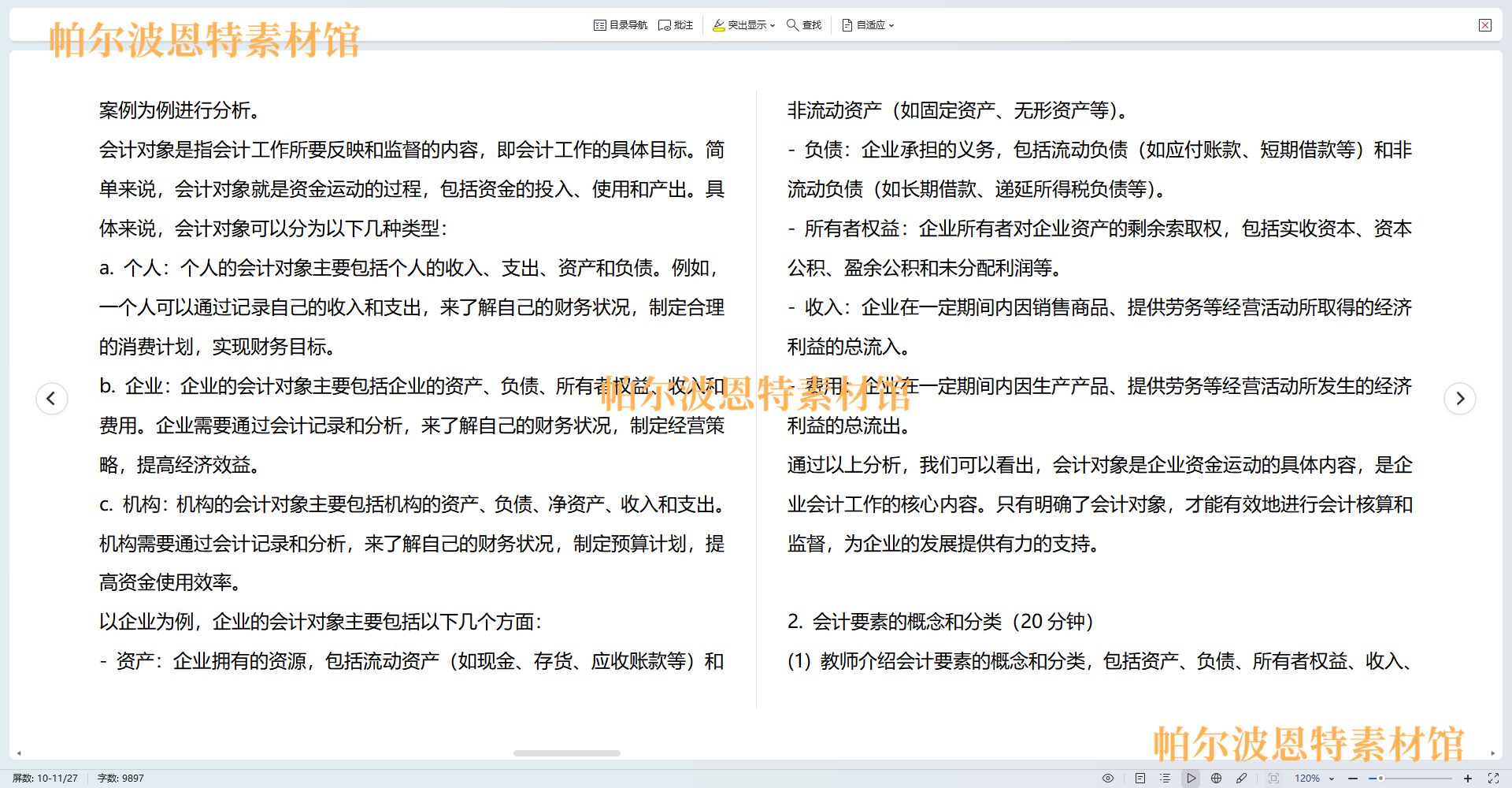Click the line starting - 负债
This screenshot has width=1512, height=788.
1100,150
